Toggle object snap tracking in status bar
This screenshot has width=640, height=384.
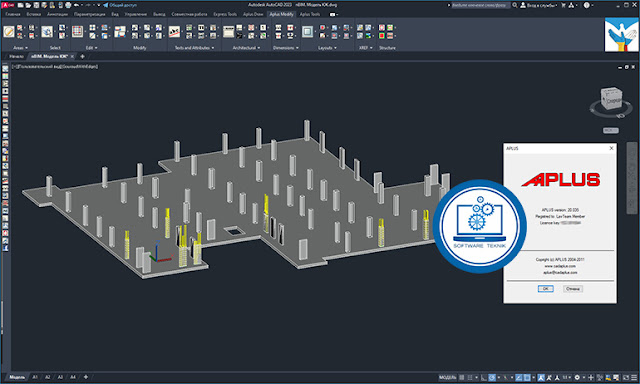tap(518, 377)
